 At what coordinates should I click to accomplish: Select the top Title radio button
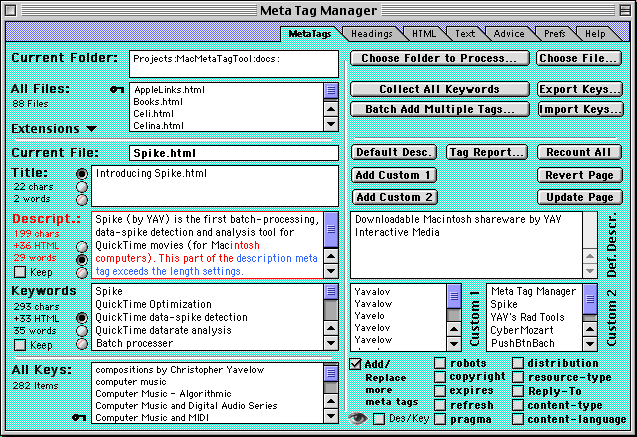[x=82, y=174]
